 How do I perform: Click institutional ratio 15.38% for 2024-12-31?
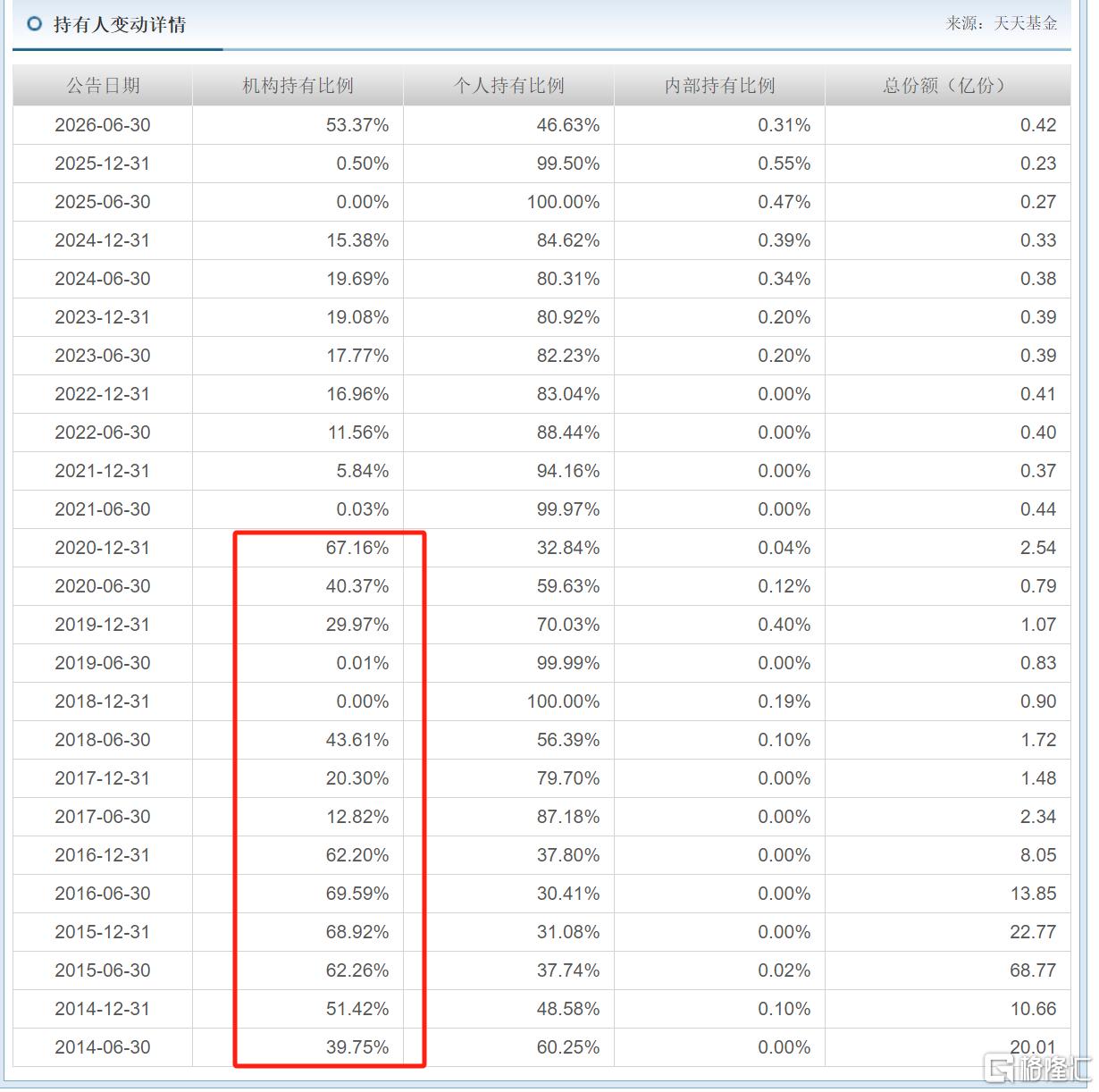coord(357,240)
